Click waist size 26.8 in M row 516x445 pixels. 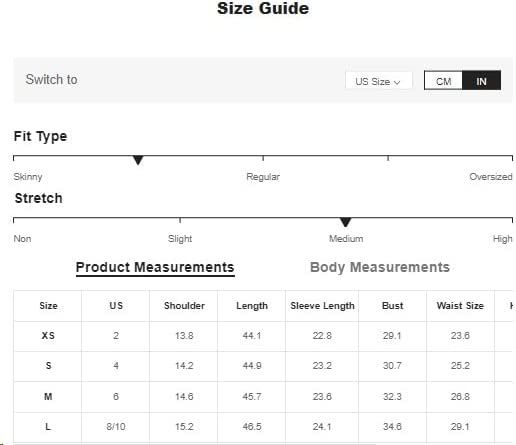point(460,396)
